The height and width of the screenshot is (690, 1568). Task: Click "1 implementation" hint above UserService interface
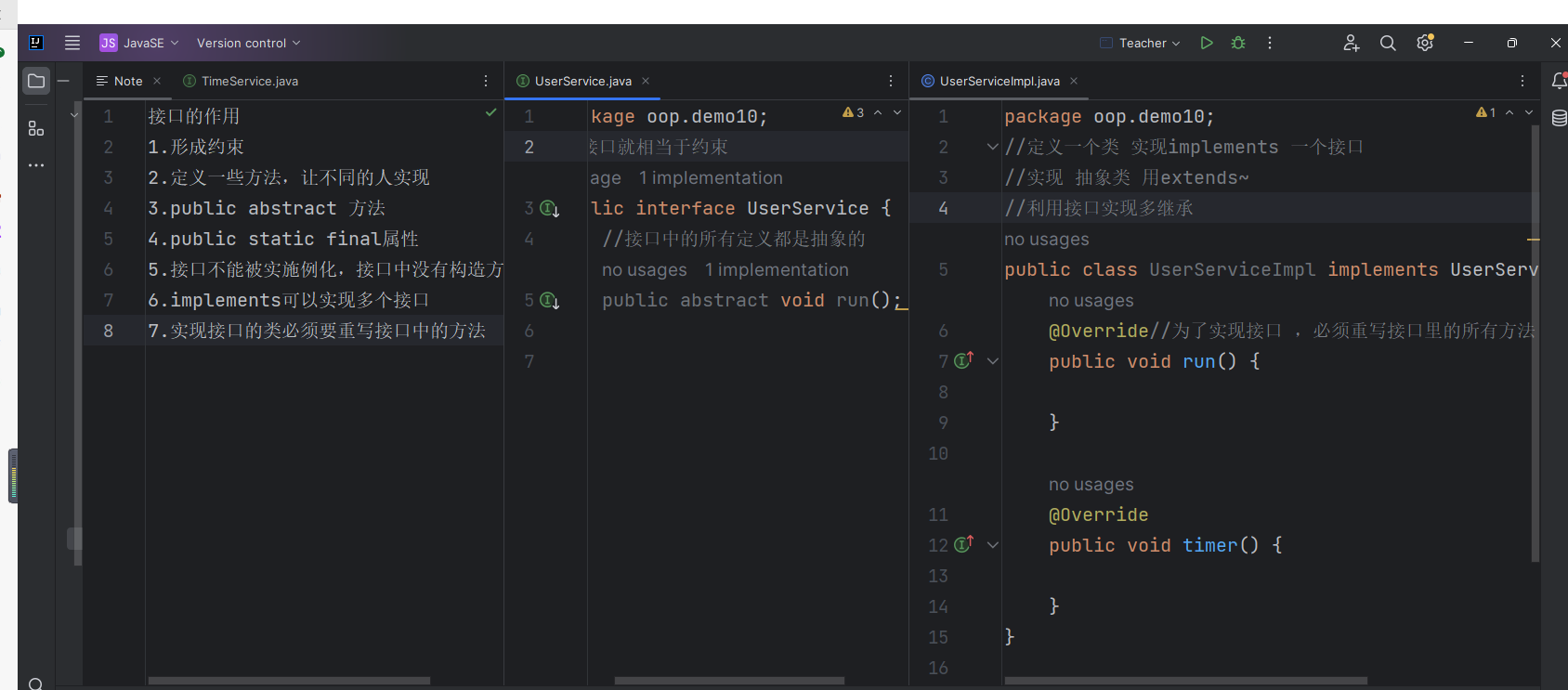[711, 177]
